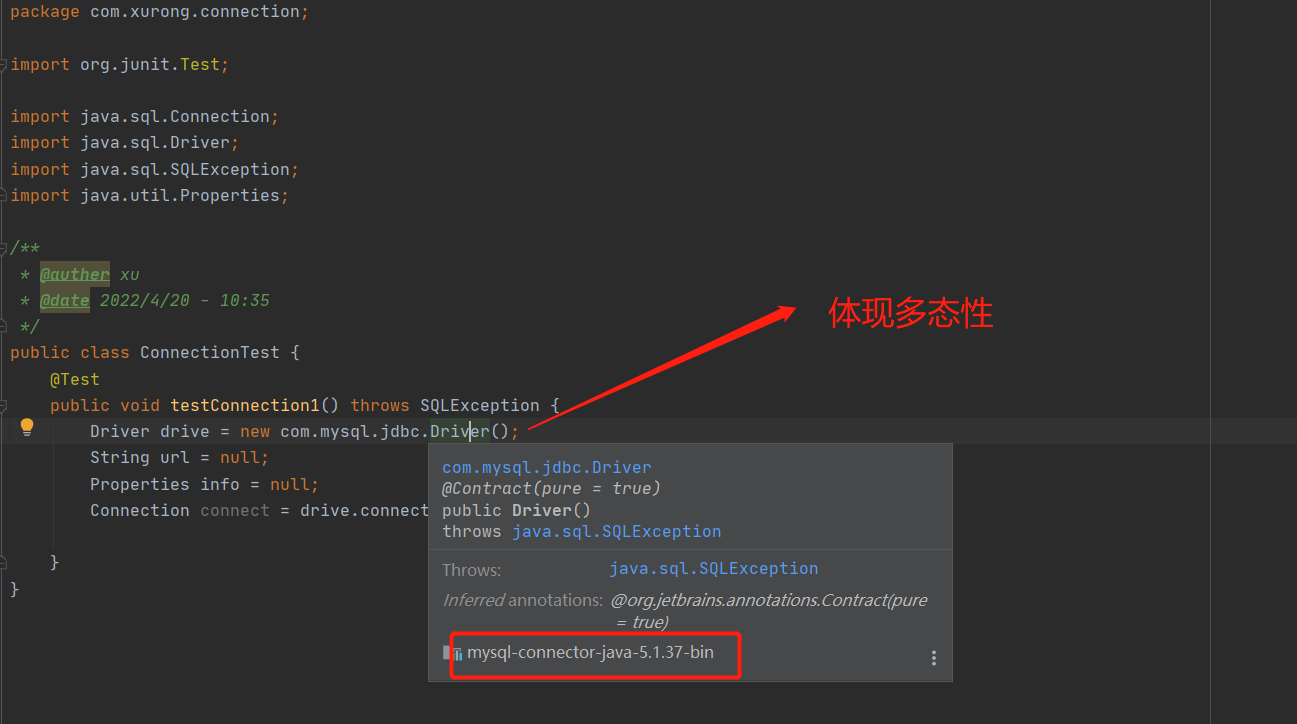Click 'drive.connect' call on the Connection line
The height and width of the screenshot is (724, 1297).
coord(365,510)
